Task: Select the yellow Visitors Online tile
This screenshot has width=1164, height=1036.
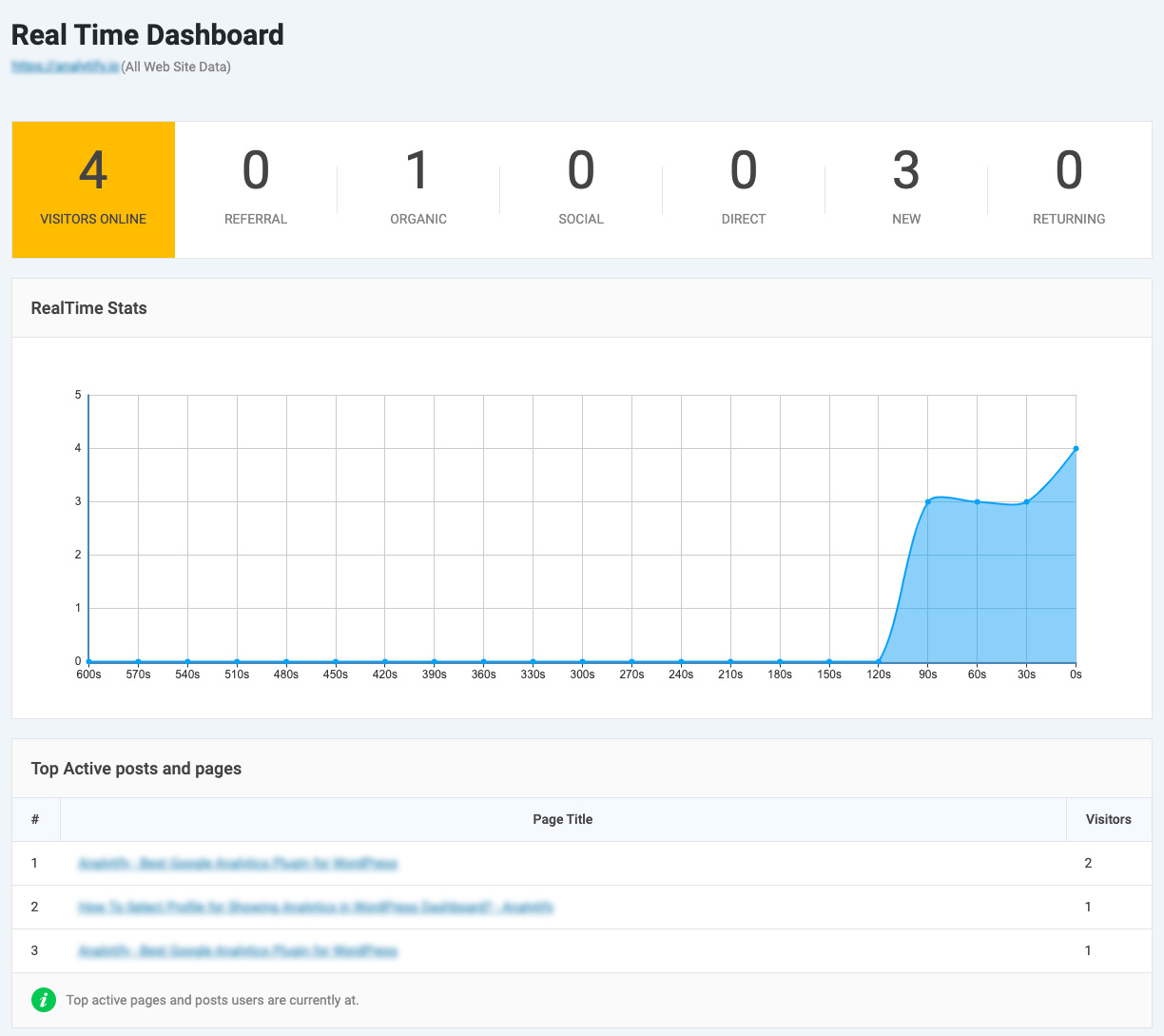Action: [93, 189]
